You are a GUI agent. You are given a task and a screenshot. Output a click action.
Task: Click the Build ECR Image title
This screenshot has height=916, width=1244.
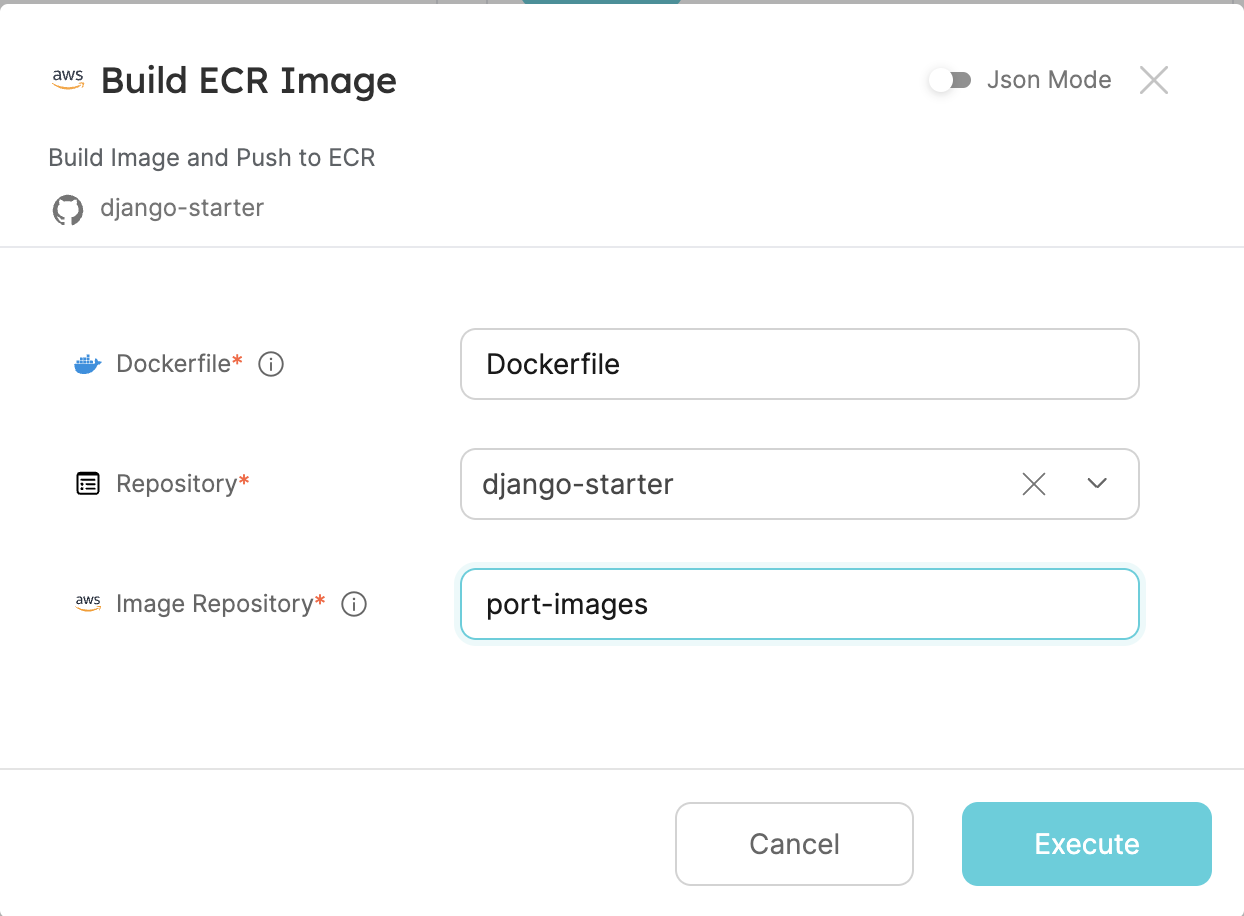249,80
